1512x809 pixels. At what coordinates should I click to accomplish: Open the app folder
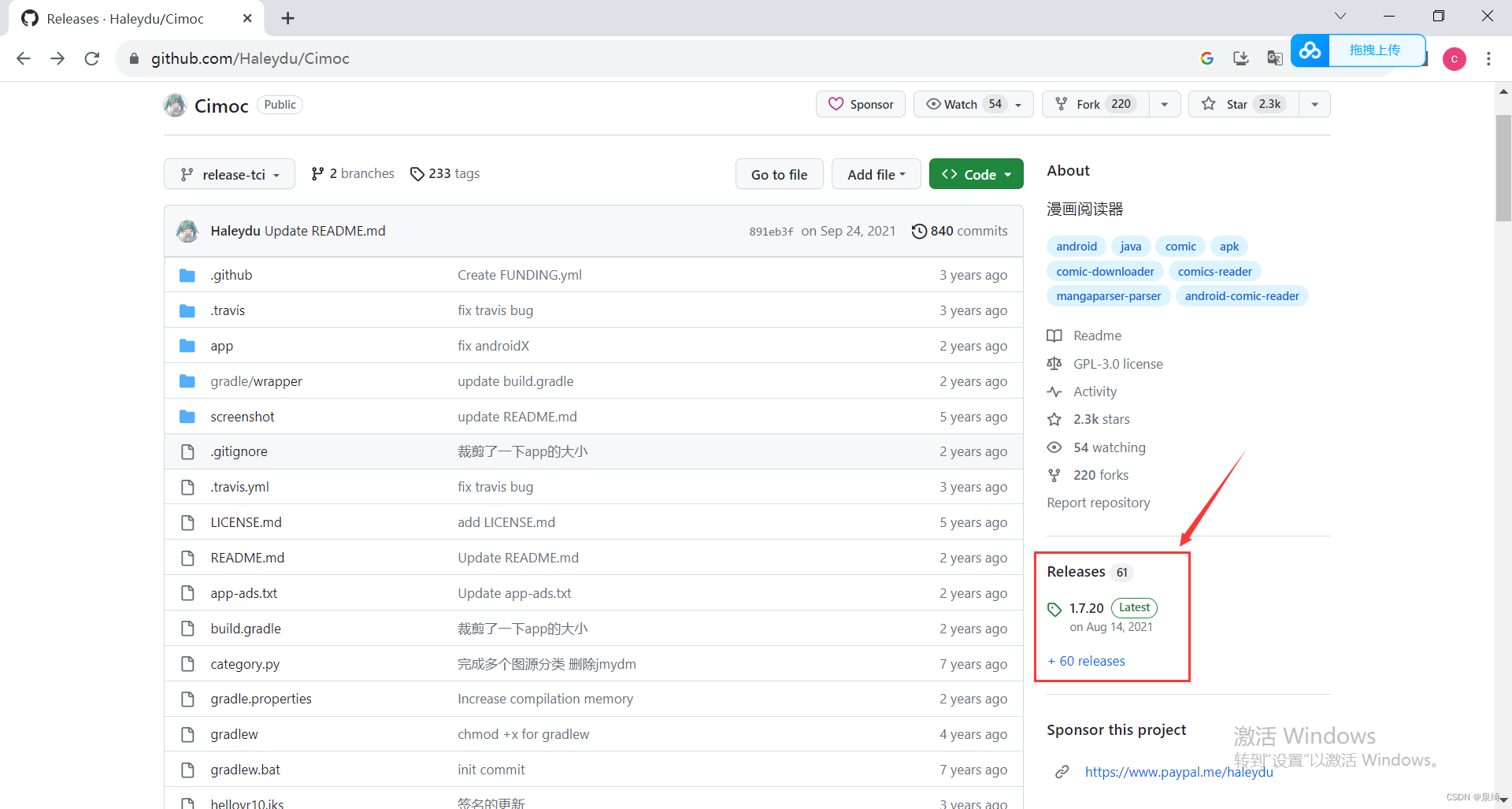[x=221, y=346]
